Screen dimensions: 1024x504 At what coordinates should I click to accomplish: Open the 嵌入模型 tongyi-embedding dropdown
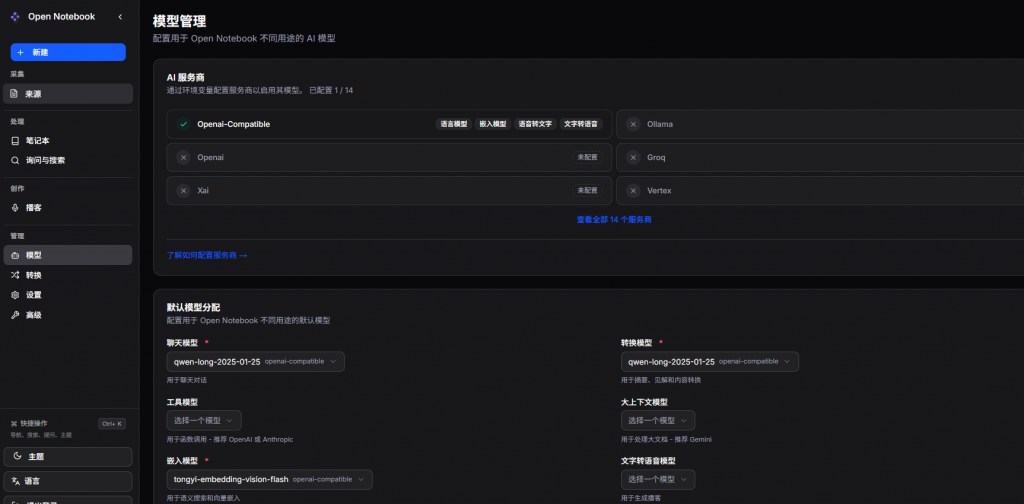coord(270,480)
